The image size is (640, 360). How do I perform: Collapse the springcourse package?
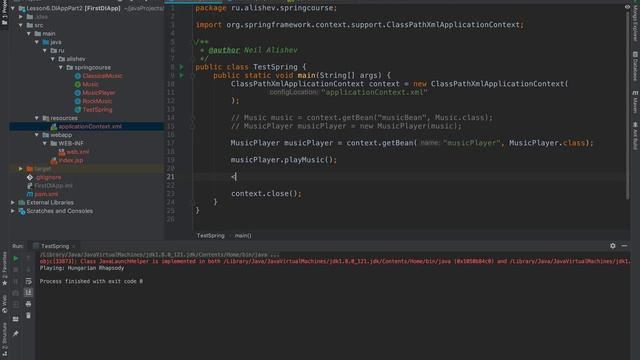61,67
